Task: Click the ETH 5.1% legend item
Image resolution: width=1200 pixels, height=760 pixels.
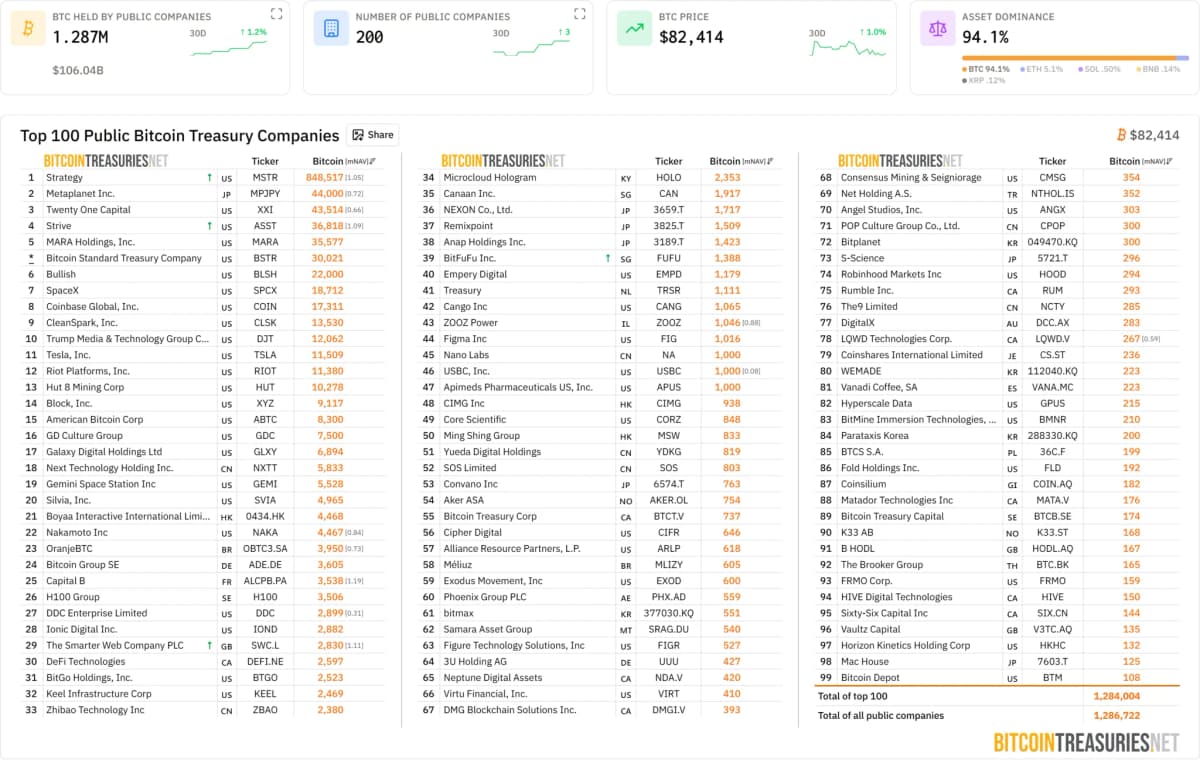Action: pos(1041,69)
